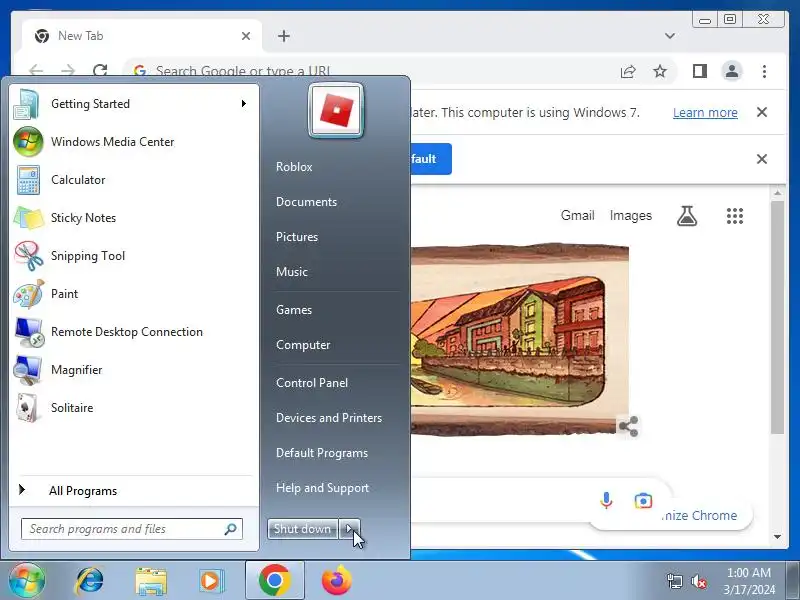Open Google Labs flask icon
The width and height of the screenshot is (800, 600).
pos(687,216)
